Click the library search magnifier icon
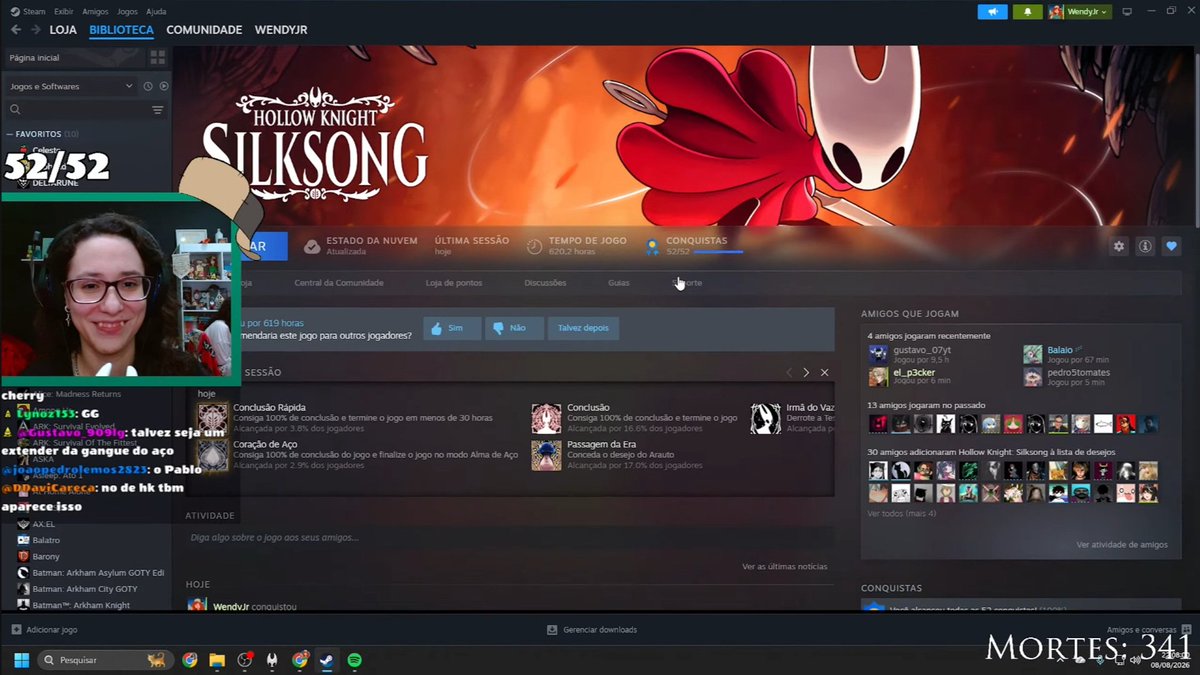Viewport: 1200px width, 675px height. pos(15,110)
